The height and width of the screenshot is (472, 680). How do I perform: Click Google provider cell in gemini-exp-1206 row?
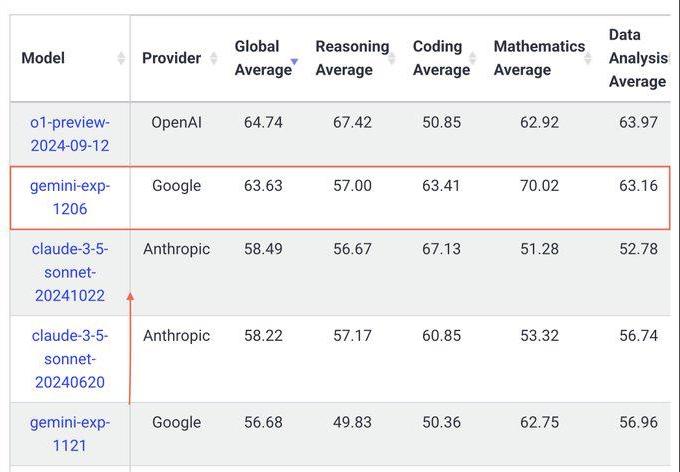[x=177, y=186]
